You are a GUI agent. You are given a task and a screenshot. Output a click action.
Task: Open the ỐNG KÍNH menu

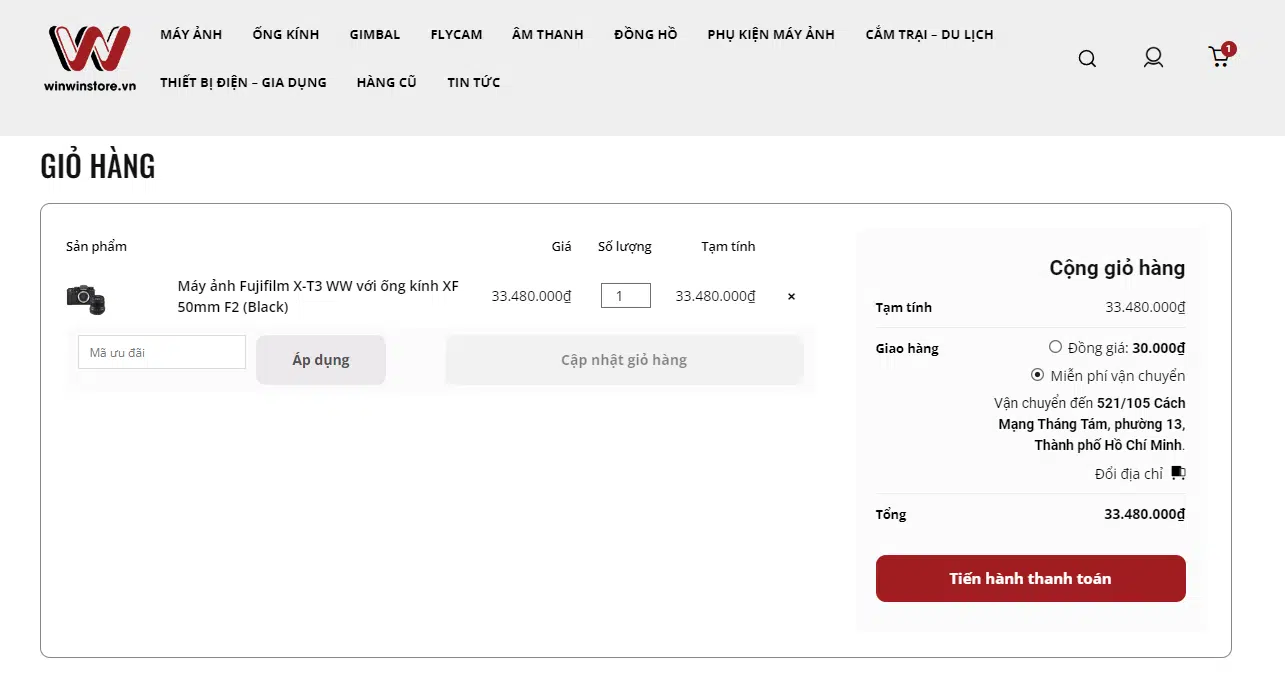[286, 34]
